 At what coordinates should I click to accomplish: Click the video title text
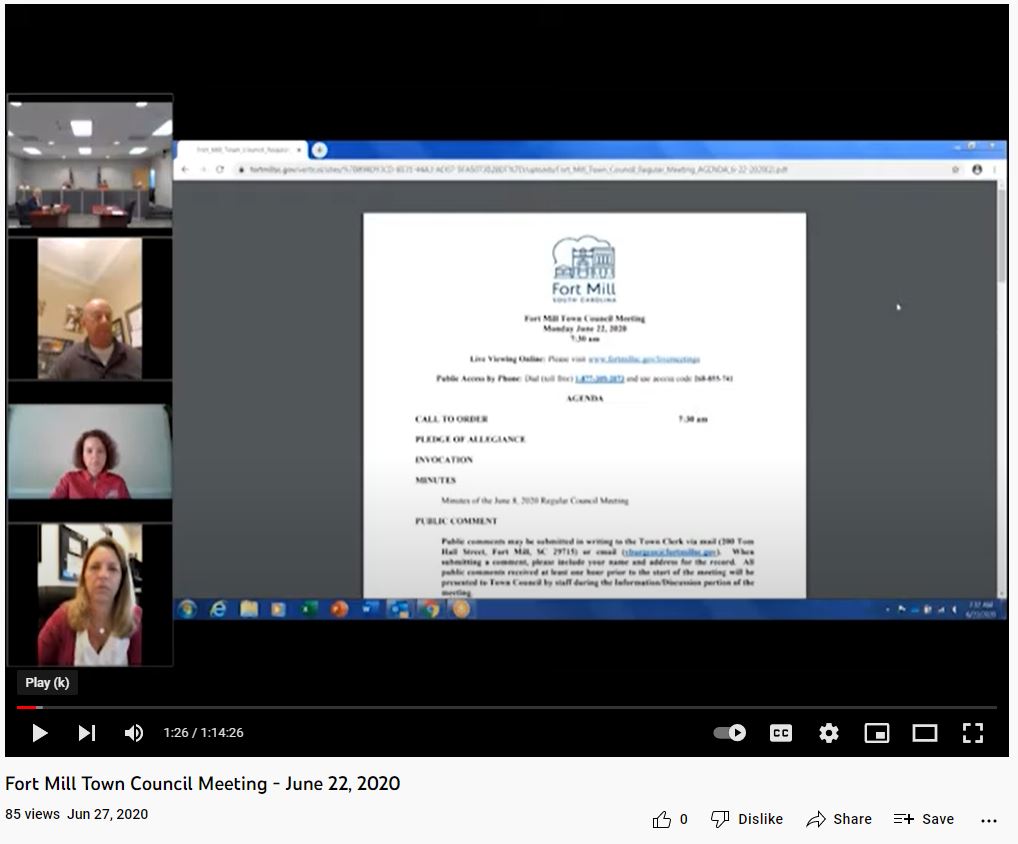coord(203,783)
